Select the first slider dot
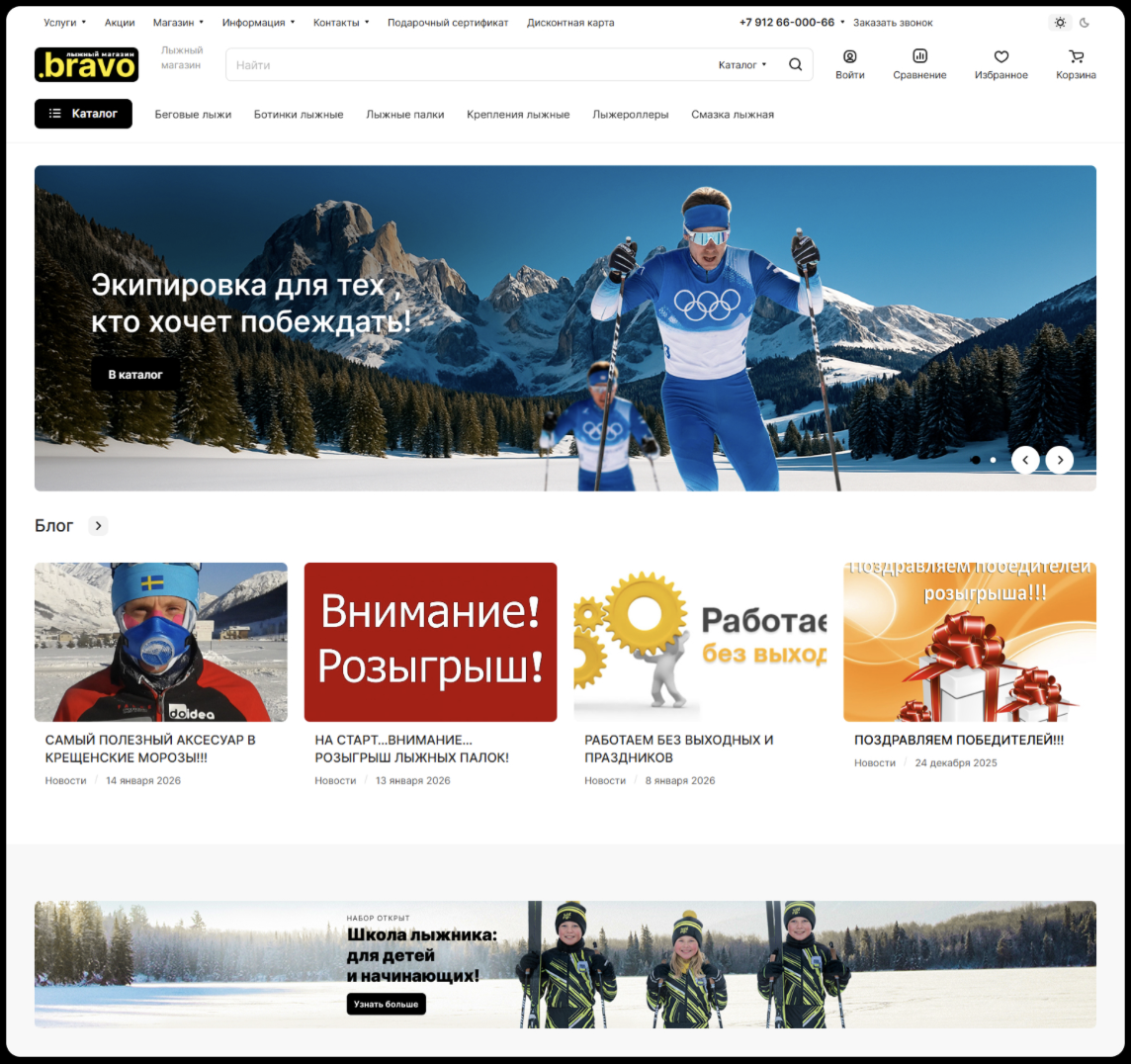 tap(975, 460)
